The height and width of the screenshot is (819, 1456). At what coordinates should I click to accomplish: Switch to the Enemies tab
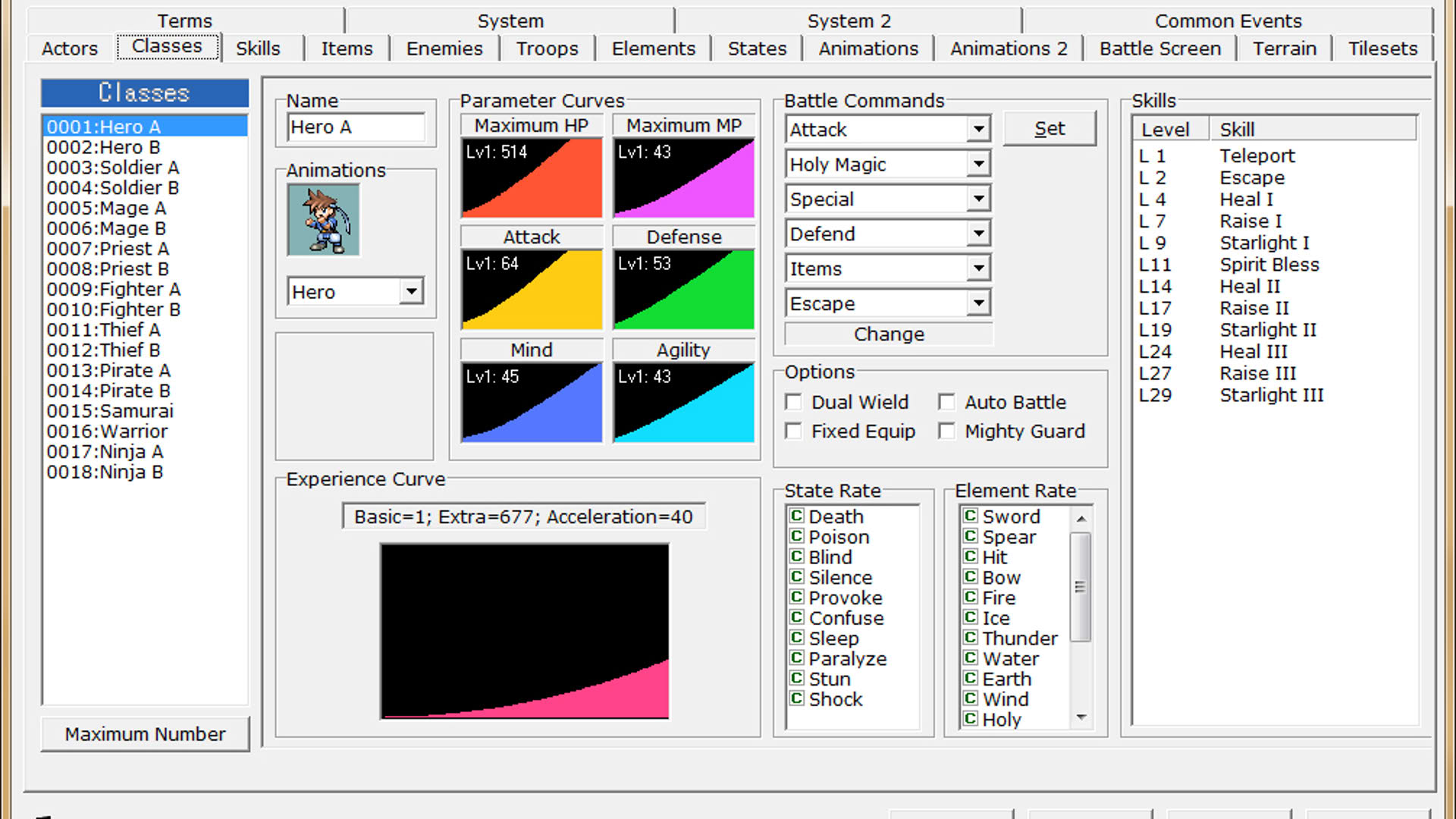point(444,49)
